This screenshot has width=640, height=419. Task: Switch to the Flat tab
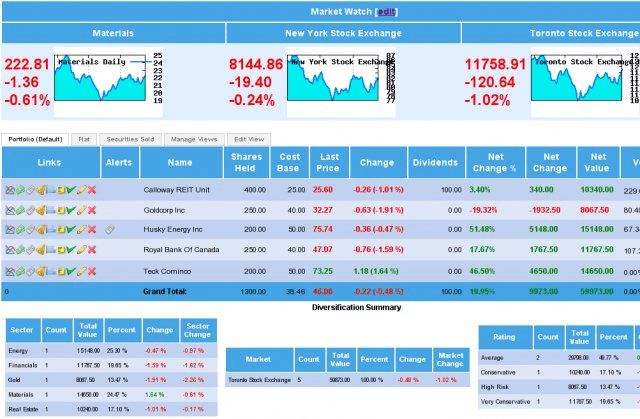point(84,140)
